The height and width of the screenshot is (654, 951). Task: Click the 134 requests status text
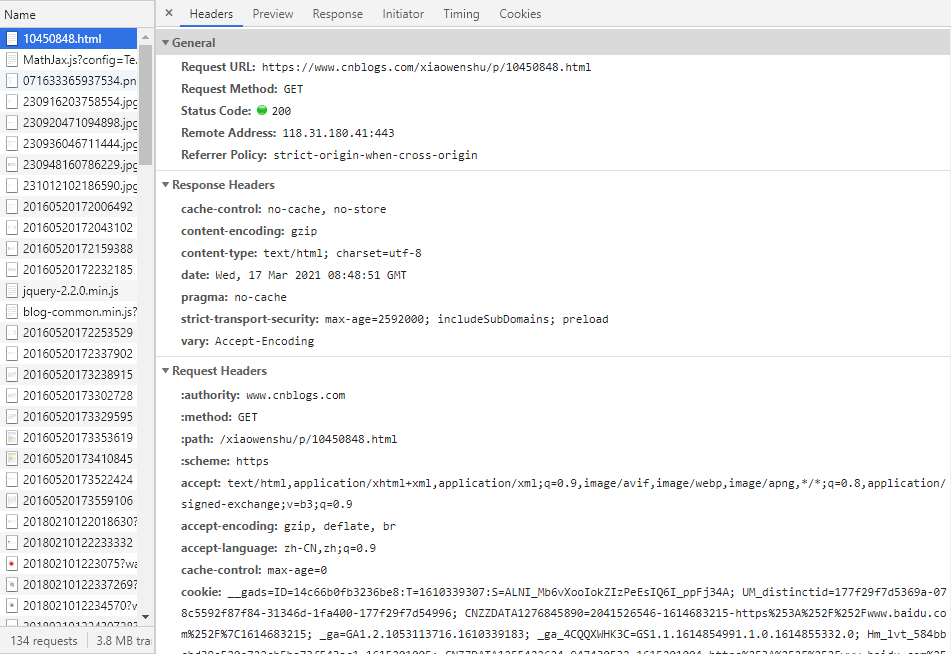[x=44, y=641]
